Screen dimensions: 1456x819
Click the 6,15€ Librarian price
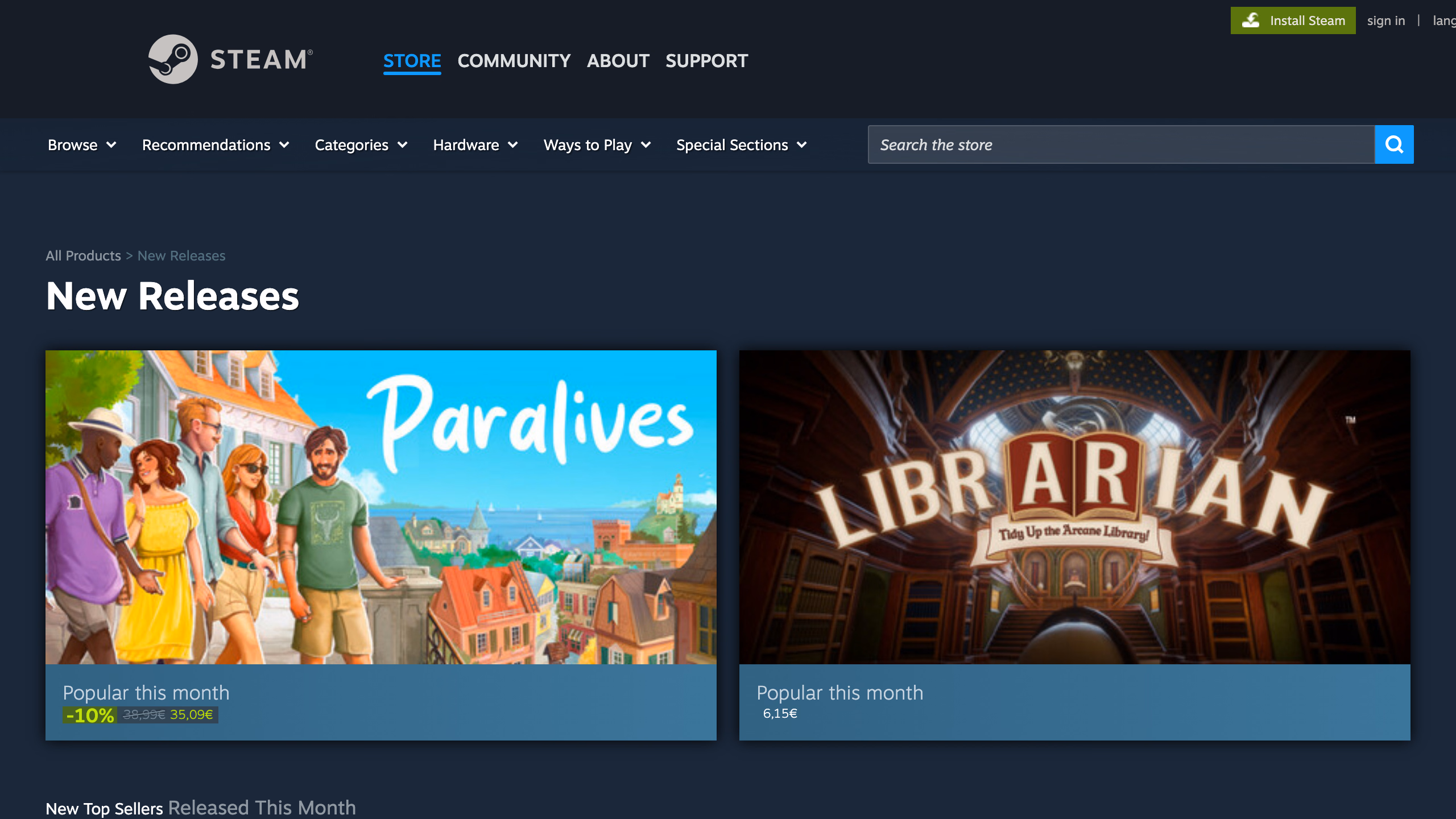780,713
